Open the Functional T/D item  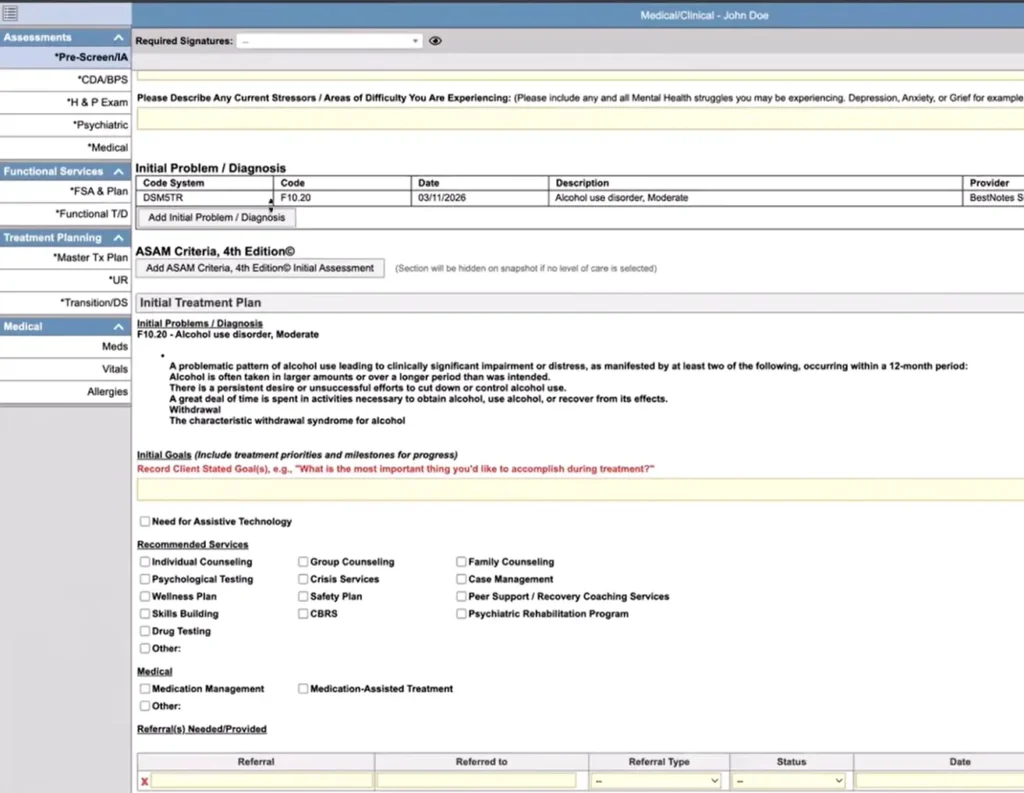65,214
